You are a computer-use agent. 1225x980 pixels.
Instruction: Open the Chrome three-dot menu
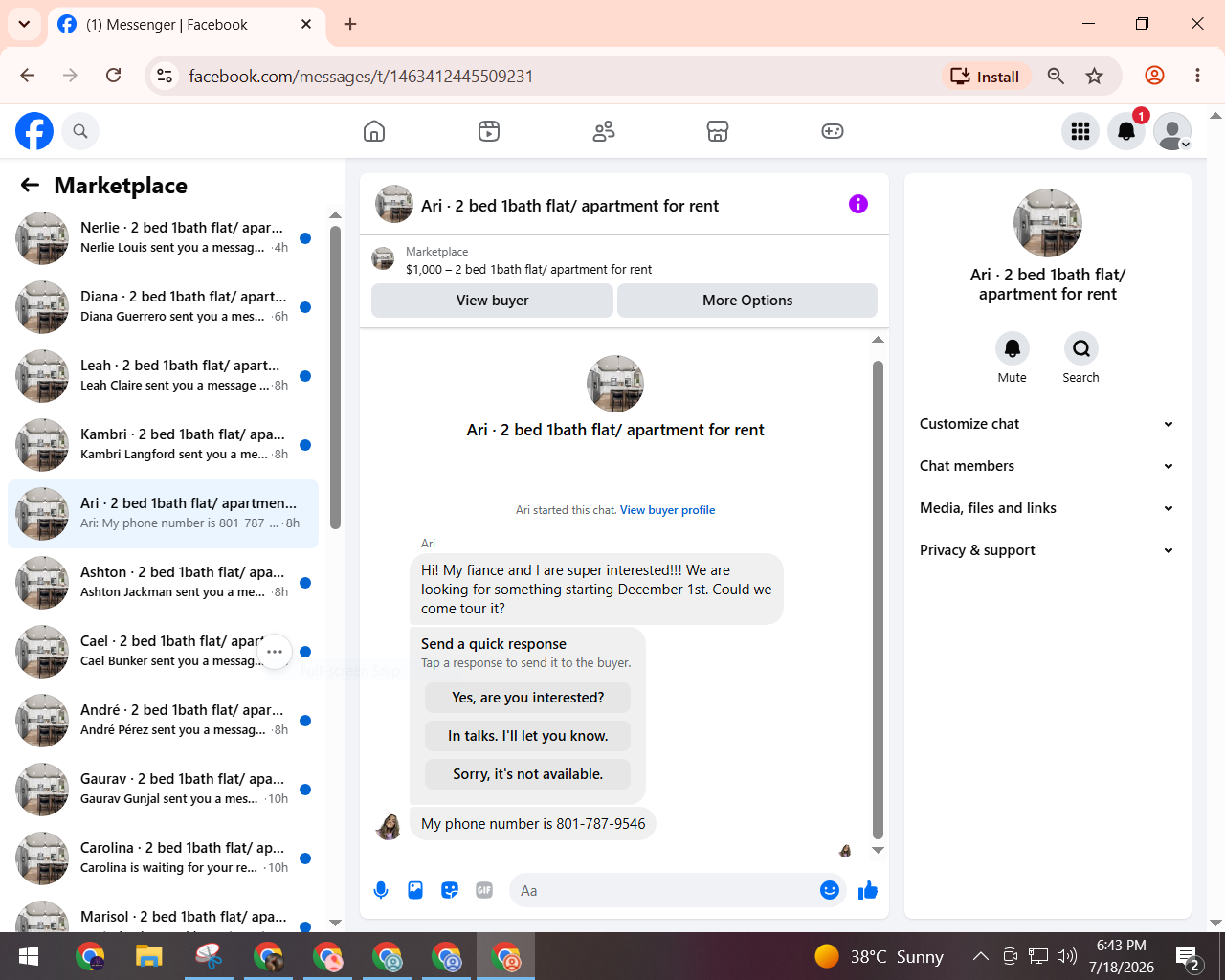click(x=1197, y=76)
